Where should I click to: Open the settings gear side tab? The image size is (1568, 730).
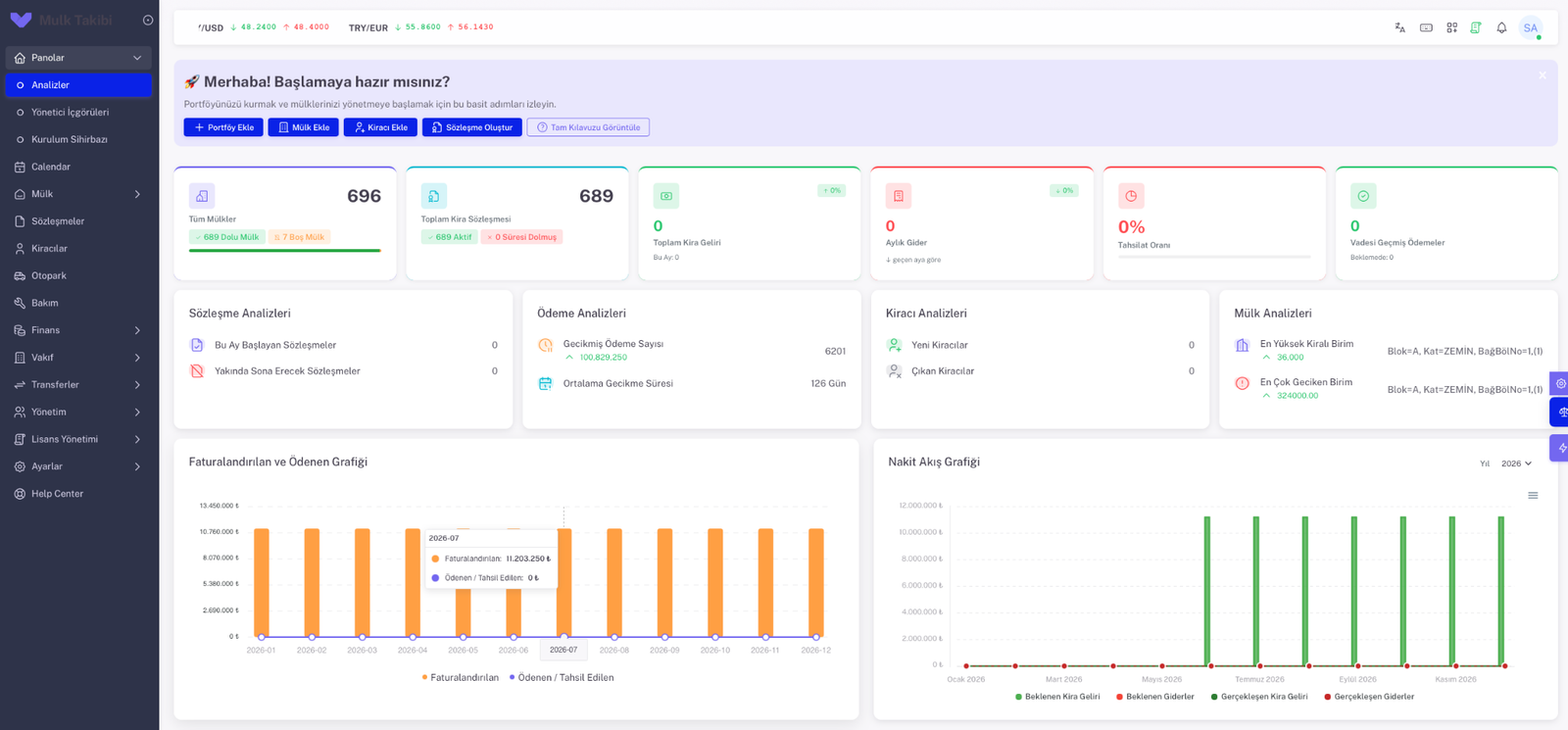click(x=1559, y=383)
